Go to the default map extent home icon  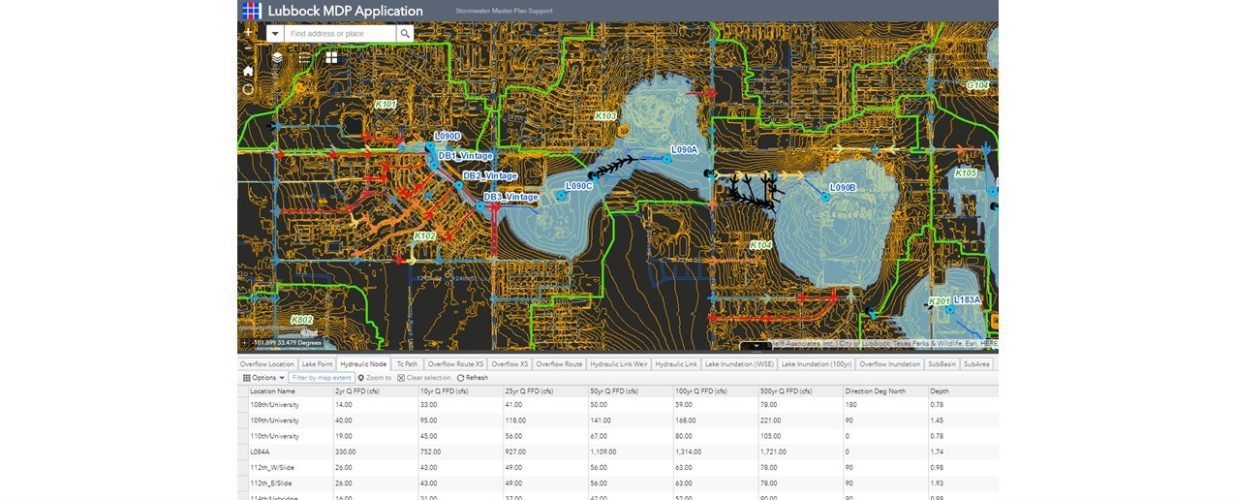[248, 71]
